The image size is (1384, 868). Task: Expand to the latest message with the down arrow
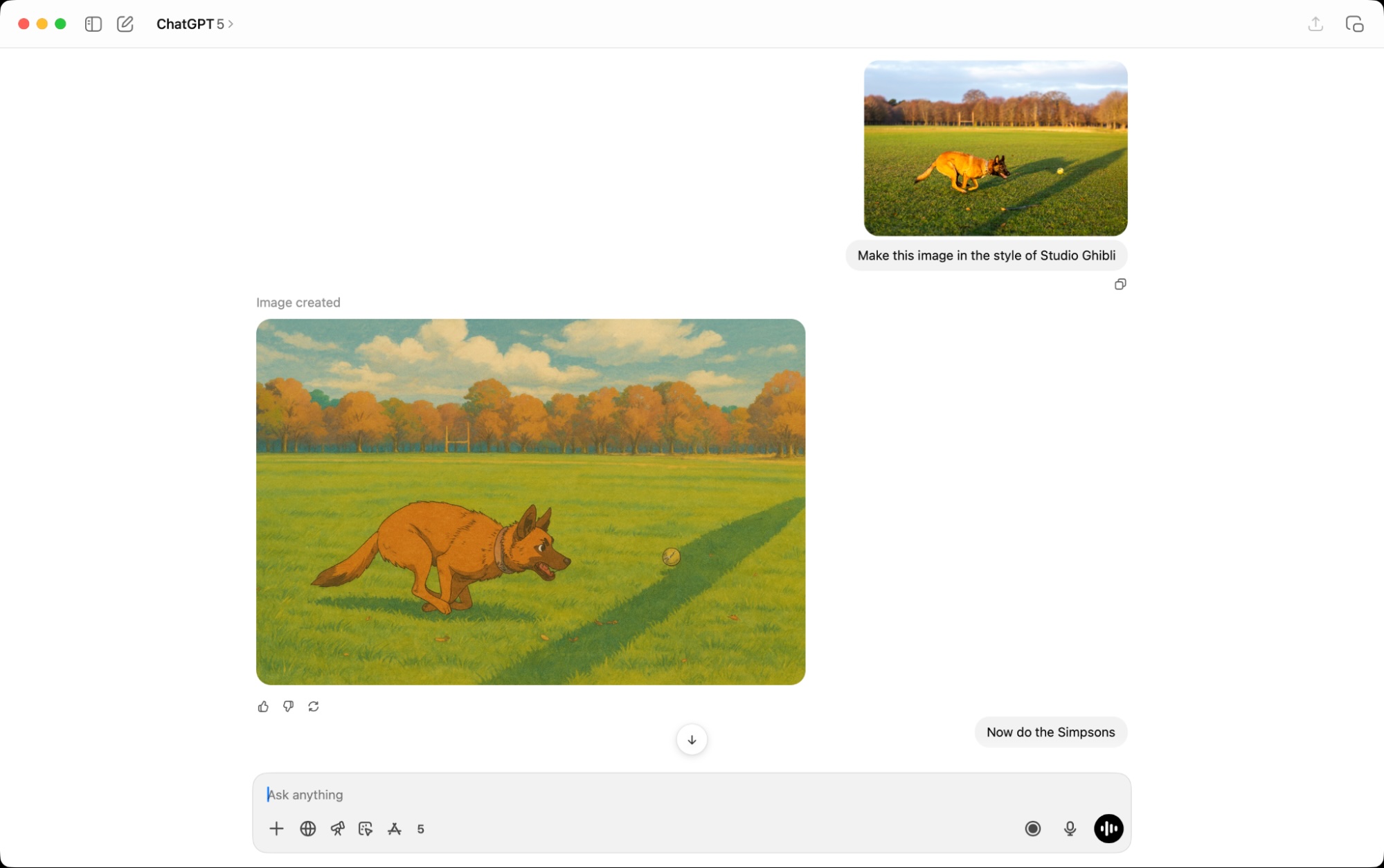click(691, 739)
